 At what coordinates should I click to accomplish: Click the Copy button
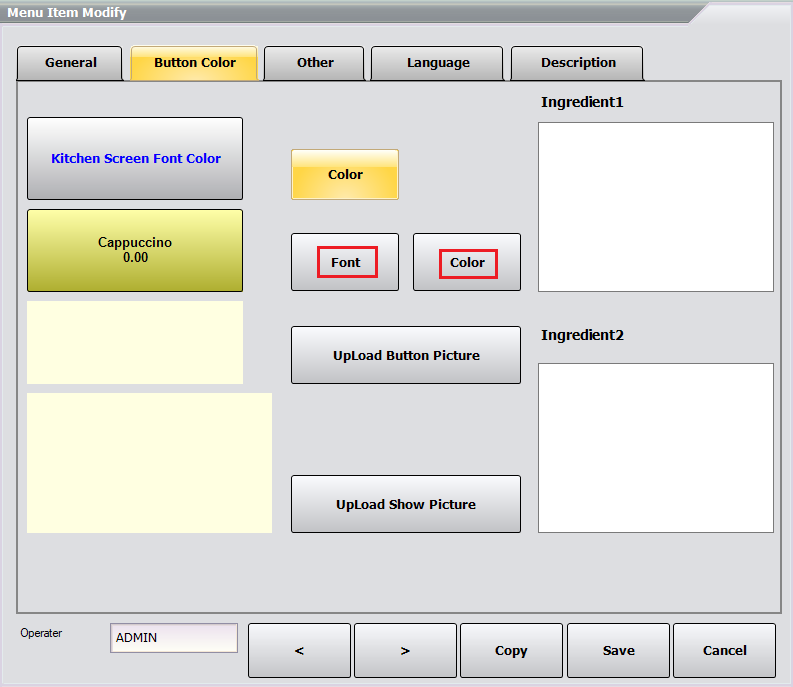tap(511, 650)
